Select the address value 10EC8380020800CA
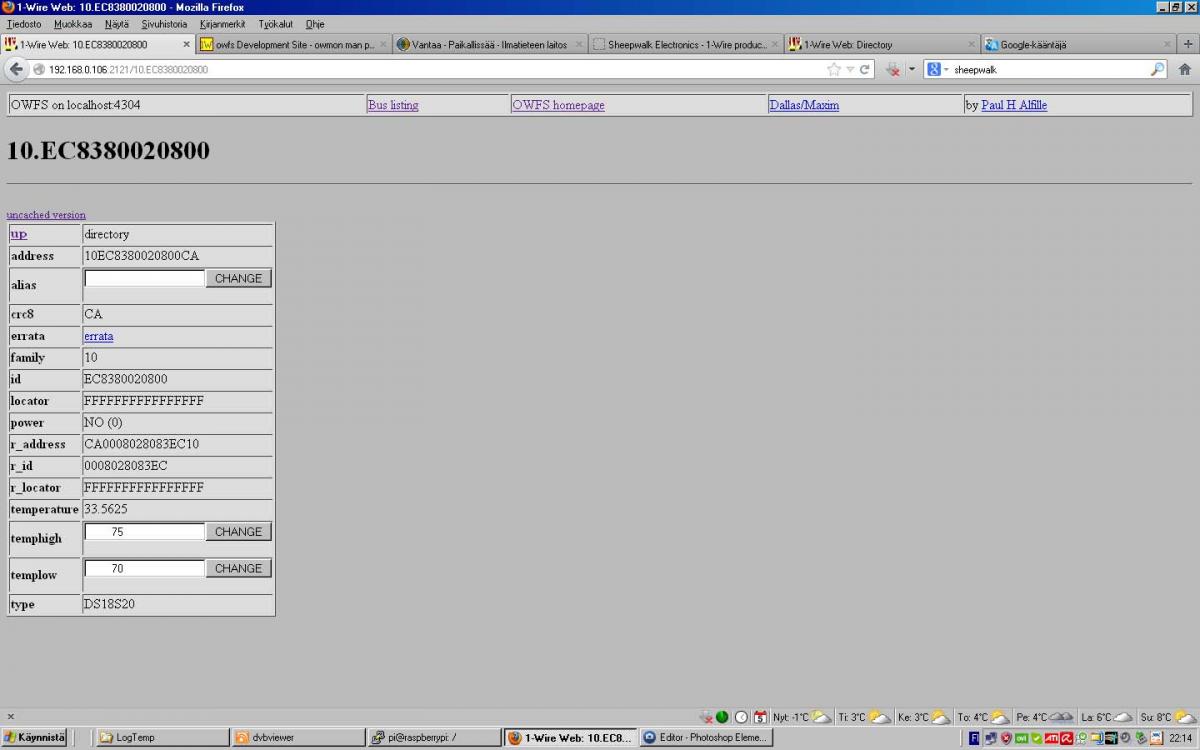 point(141,256)
